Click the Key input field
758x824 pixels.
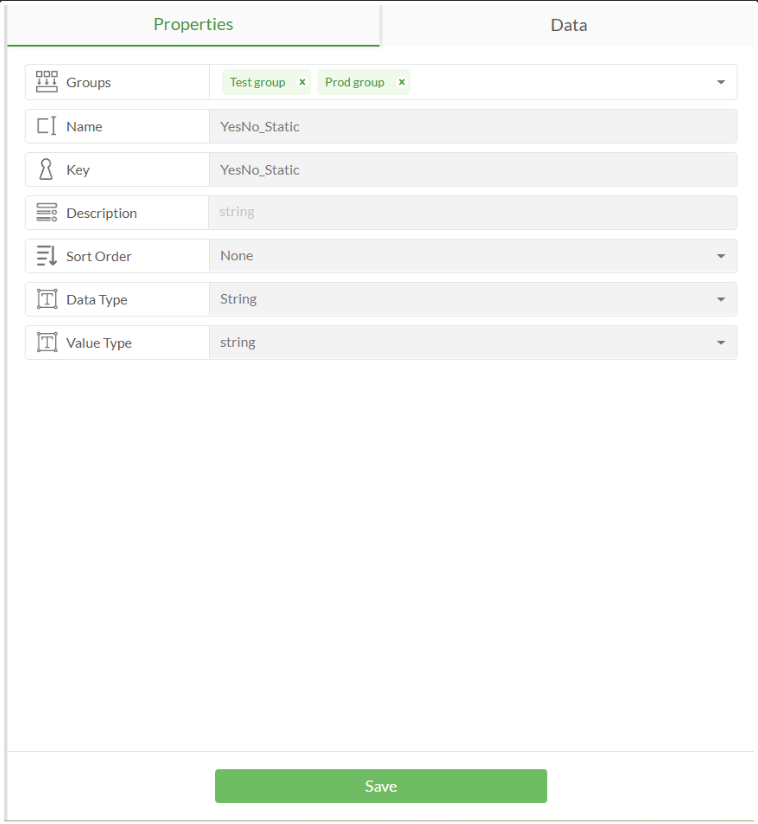click(472, 170)
